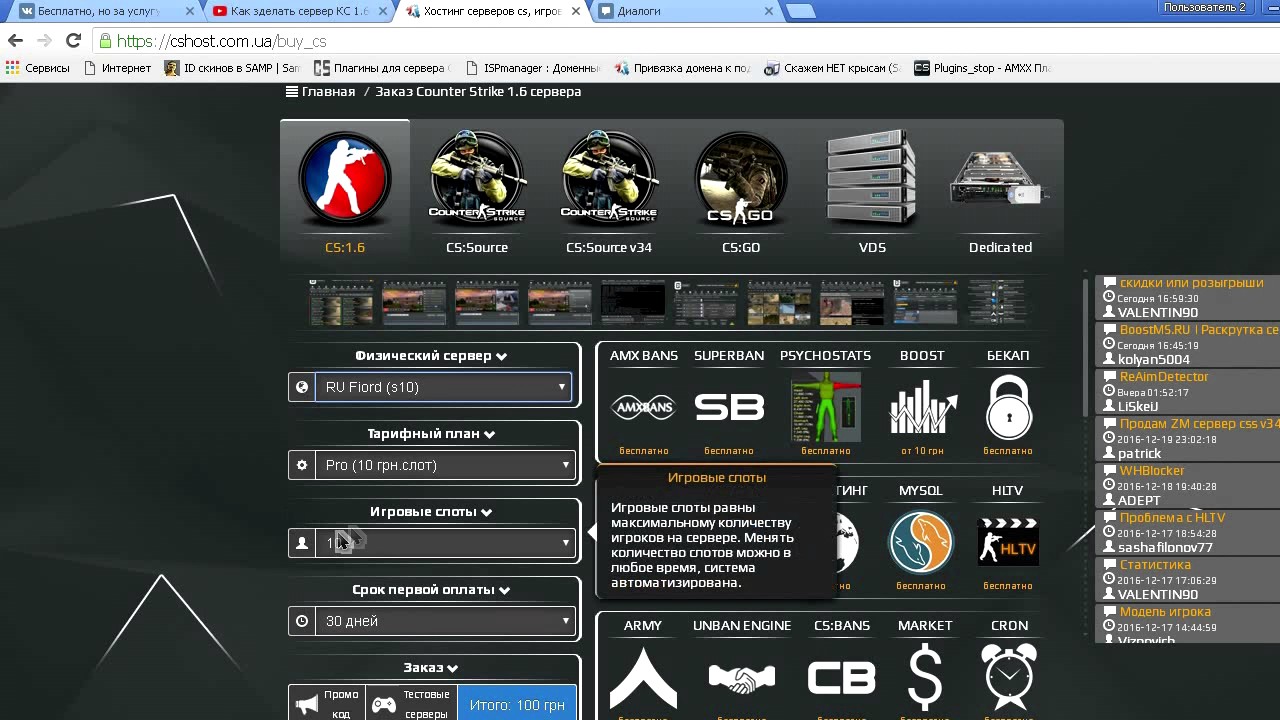Collapse the Заказ header
Screen dimensions: 1280x720
click(431, 667)
